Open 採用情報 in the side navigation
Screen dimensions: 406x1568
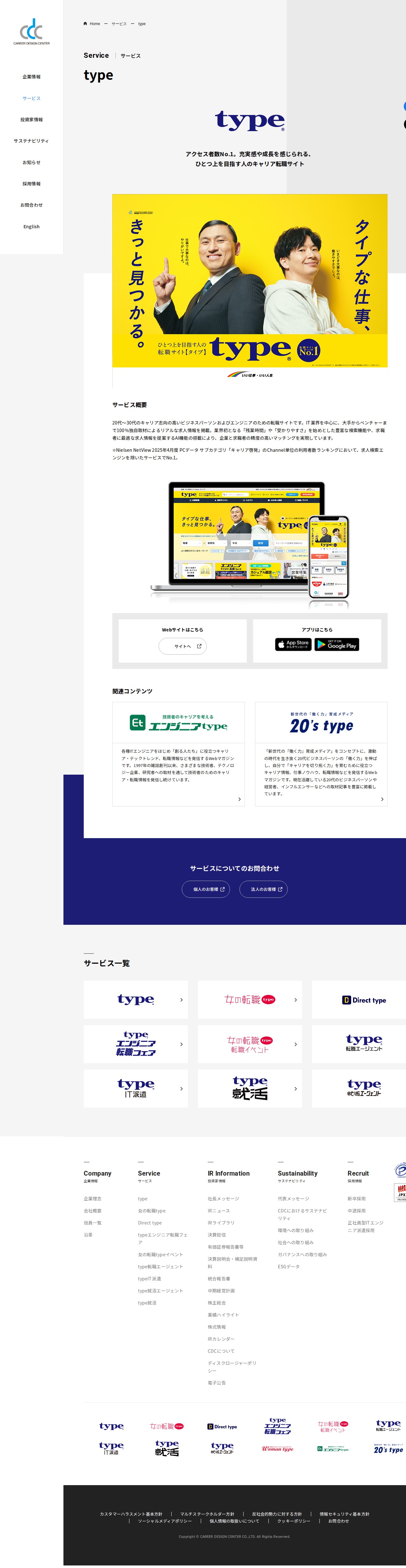(32, 184)
